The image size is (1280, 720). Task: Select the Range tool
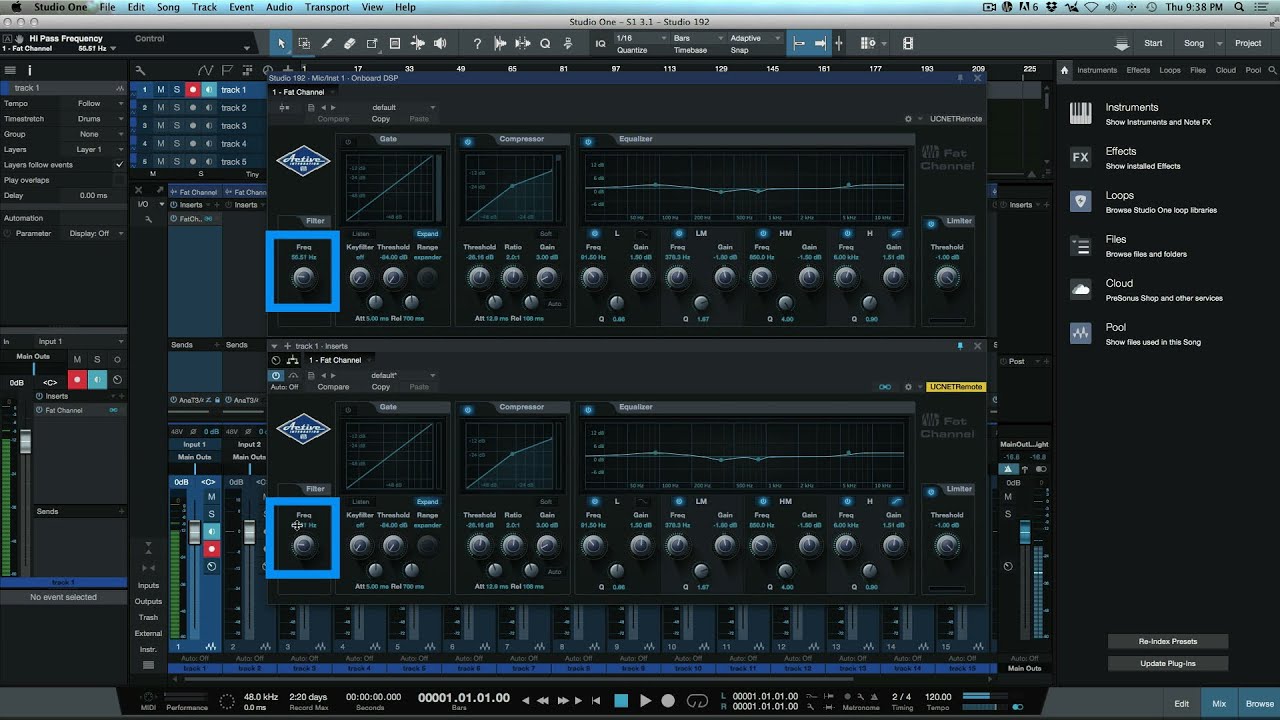304,44
